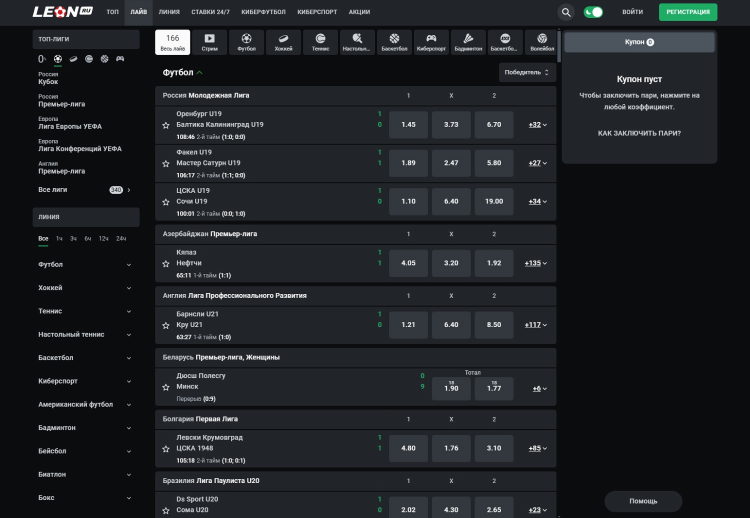Click the main content vertical scrollbar
The image size is (750, 518).
point(558,46)
